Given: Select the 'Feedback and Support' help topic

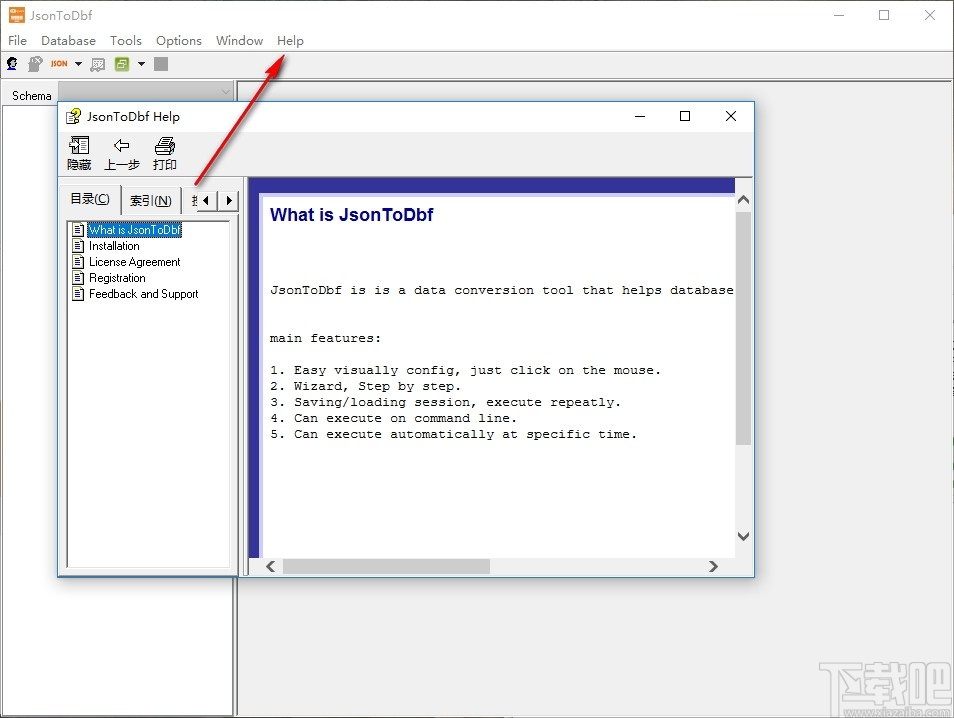Looking at the screenshot, I should 144,294.
